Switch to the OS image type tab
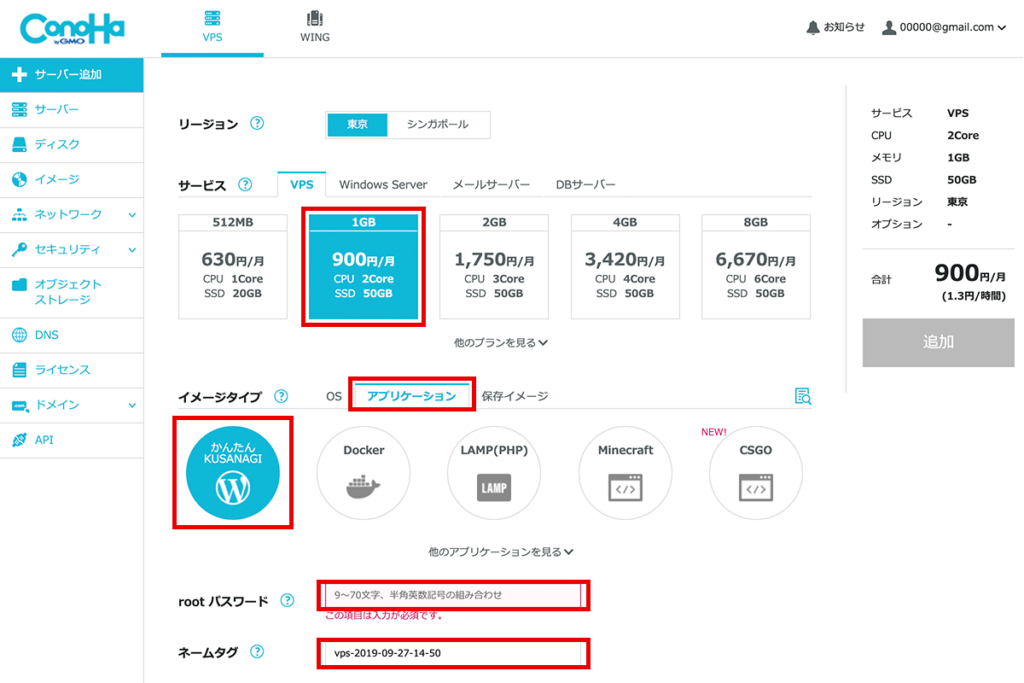The height and width of the screenshot is (683, 1024). 334,396
